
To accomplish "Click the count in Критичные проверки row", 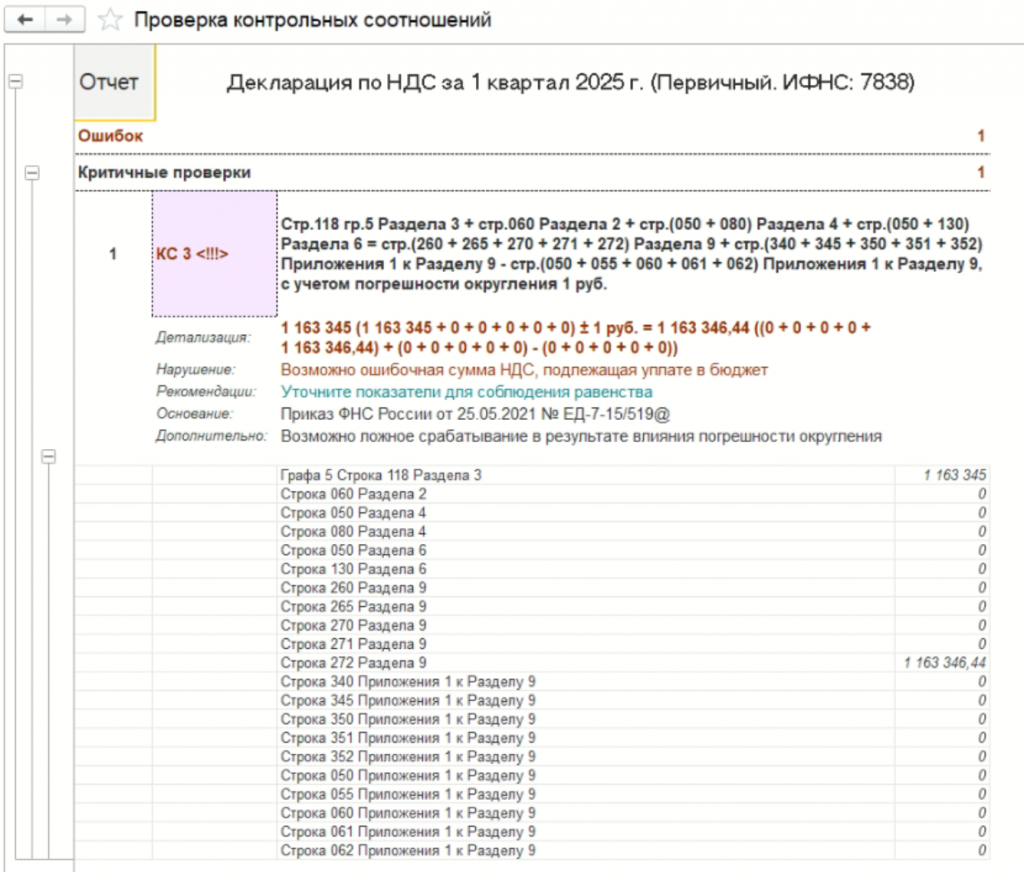I will (980, 172).
